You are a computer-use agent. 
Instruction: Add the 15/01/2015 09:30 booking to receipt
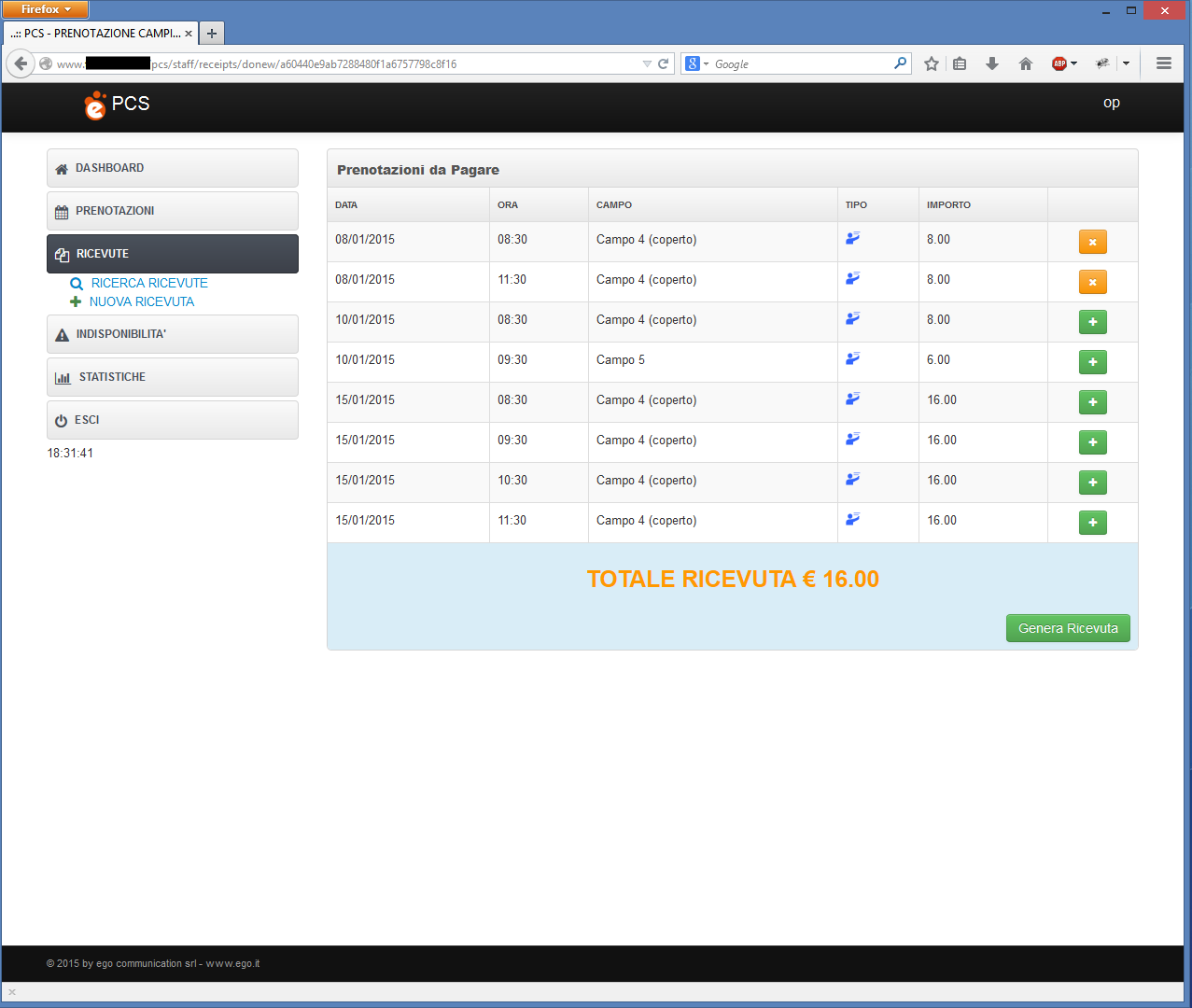pyautogui.click(x=1092, y=442)
